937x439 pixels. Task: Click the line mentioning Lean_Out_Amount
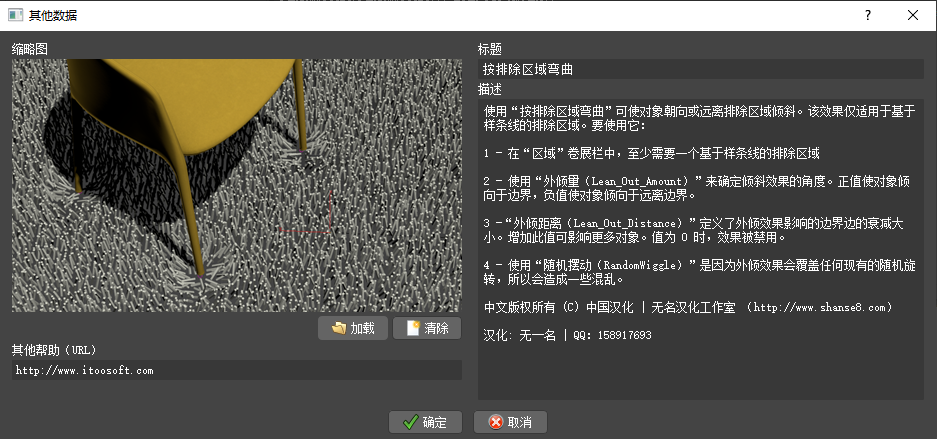pos(699,181)
